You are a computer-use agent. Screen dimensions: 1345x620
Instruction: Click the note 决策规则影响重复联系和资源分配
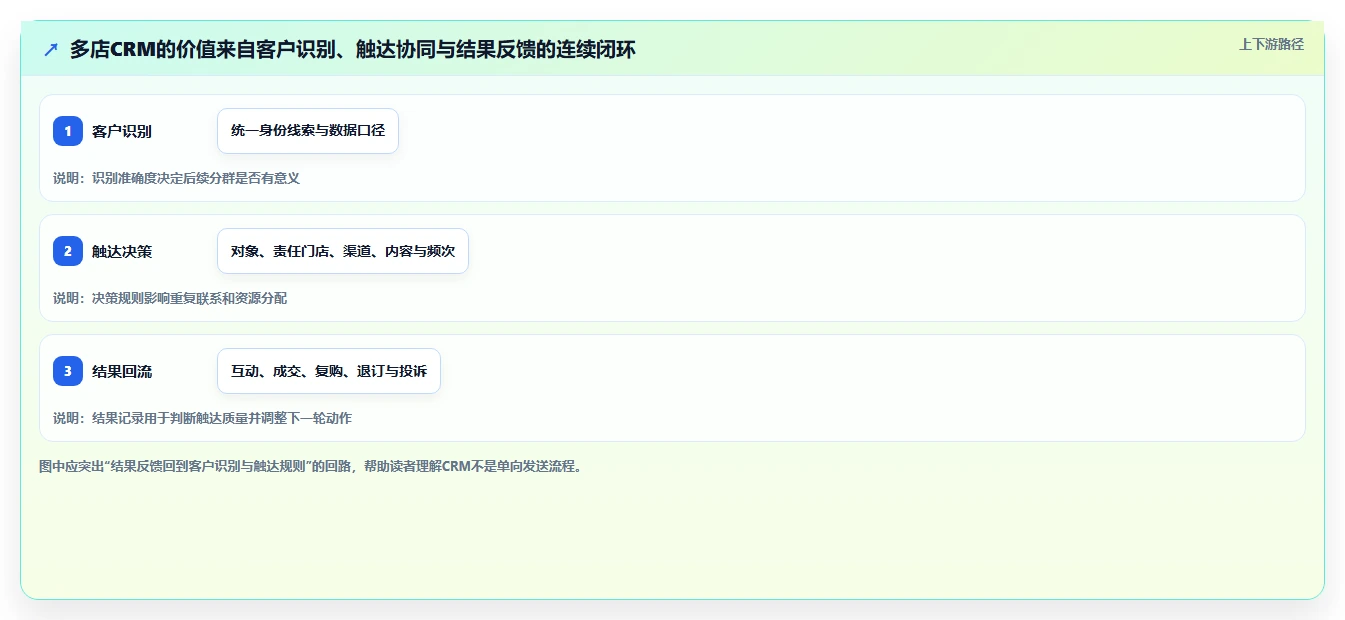[170, 298]
